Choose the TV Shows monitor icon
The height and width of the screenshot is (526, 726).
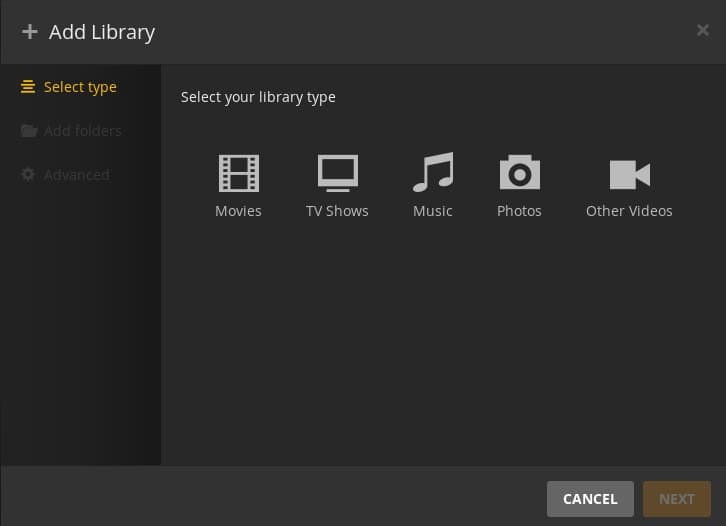pos(338,173)
